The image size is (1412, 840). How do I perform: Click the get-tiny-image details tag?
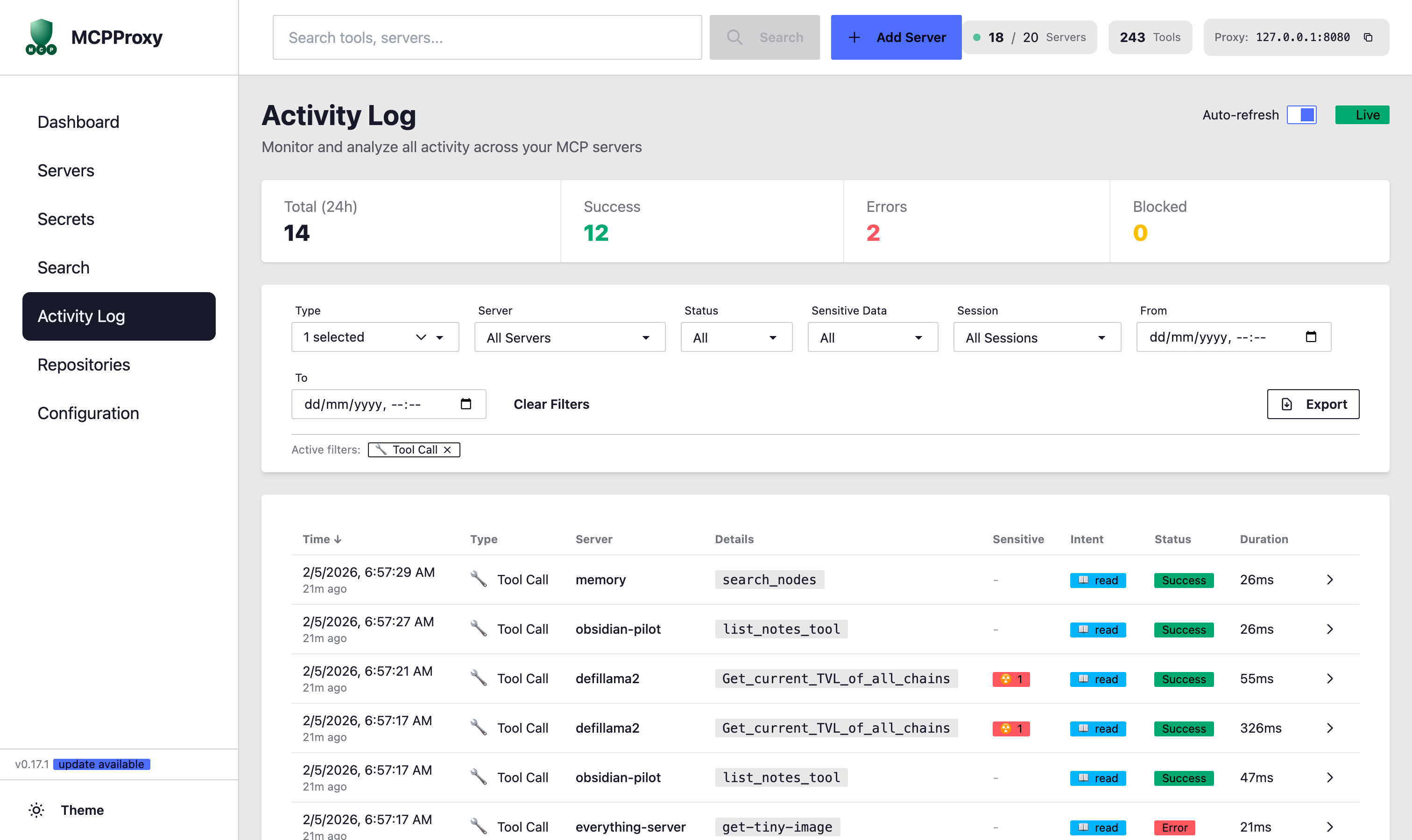coord(777,827)
